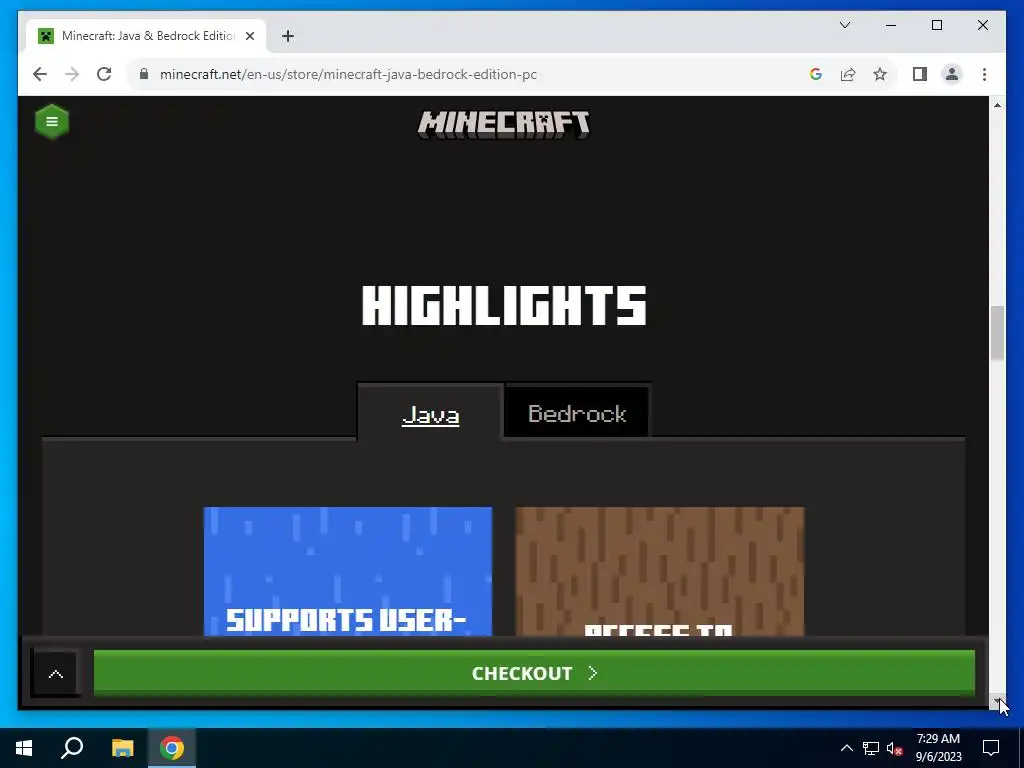Click the scrollbar up arrow
This screenshot has width=1024, height=768.
997,105
